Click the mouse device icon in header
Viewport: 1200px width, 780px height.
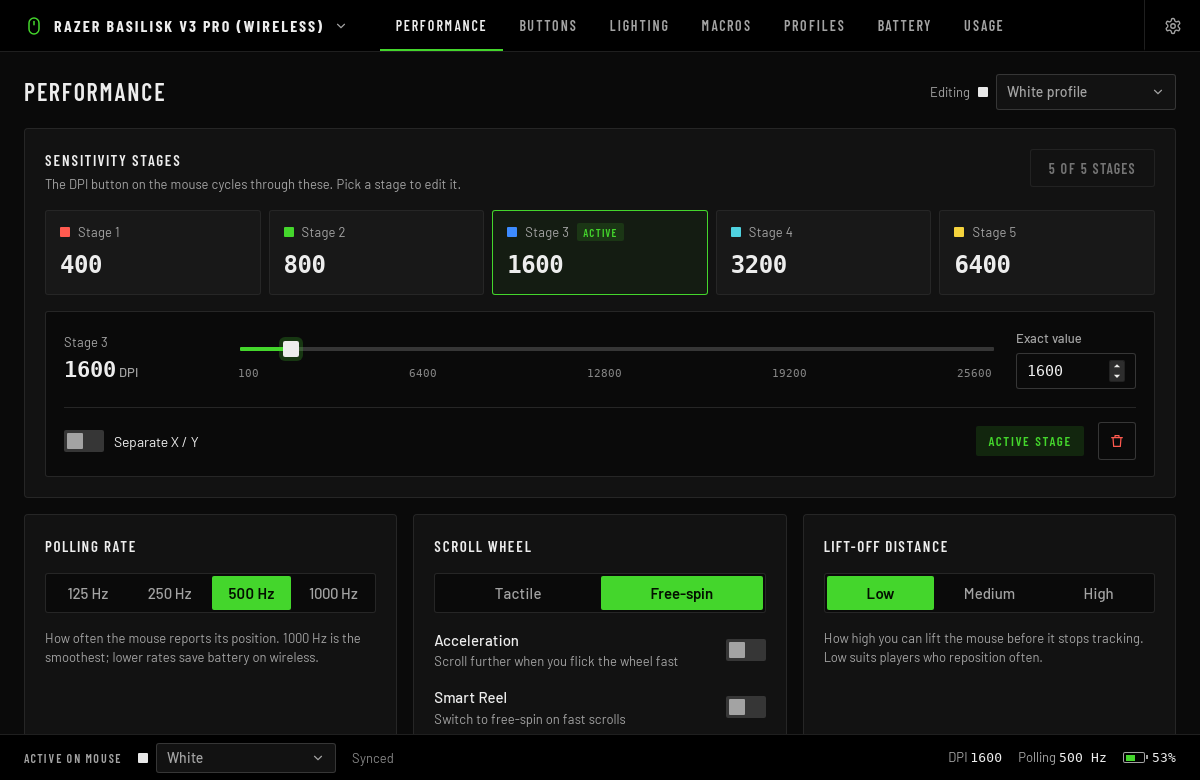click(33, 26)
